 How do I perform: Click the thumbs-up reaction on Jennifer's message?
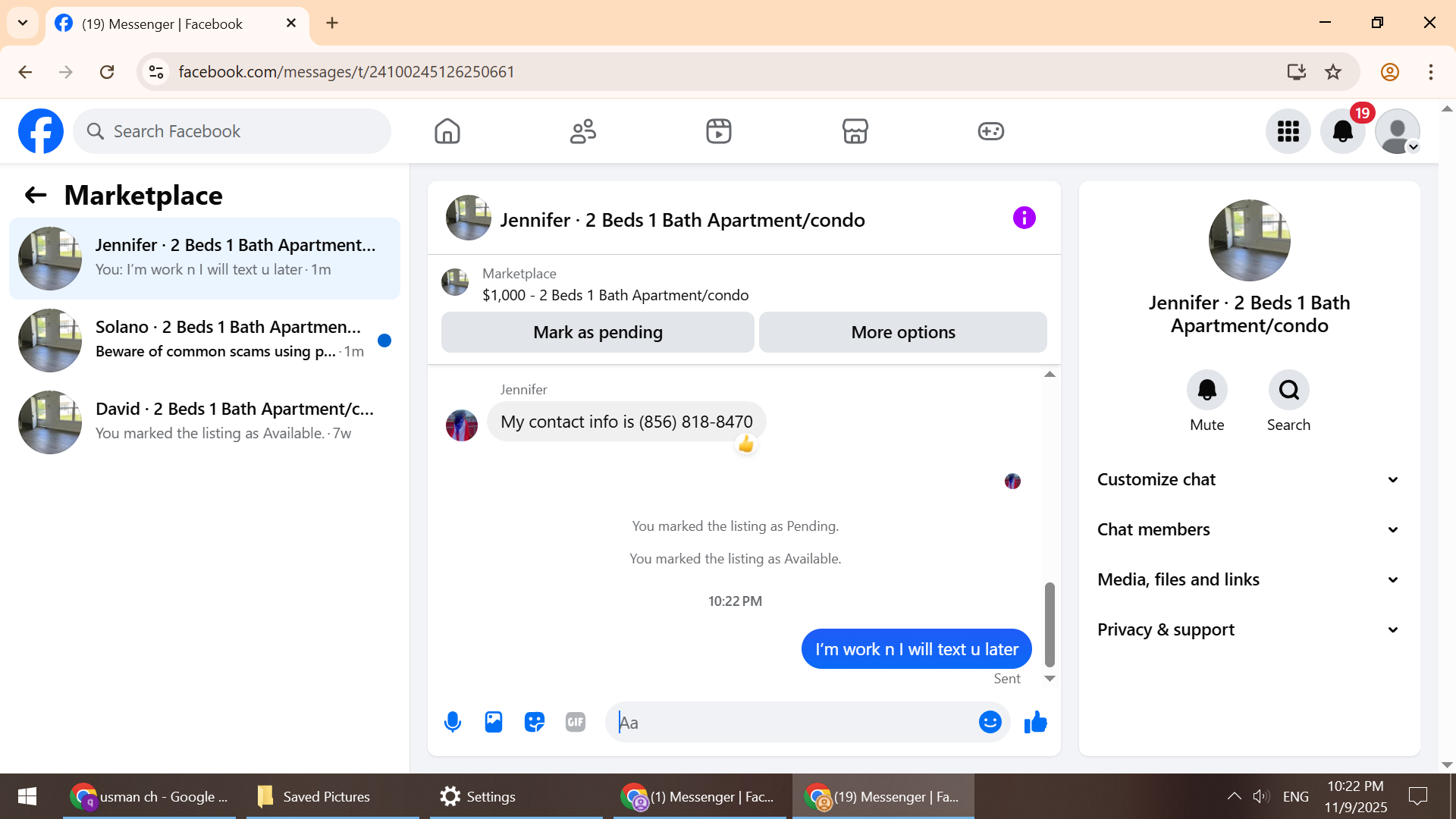tap(746, 444)
